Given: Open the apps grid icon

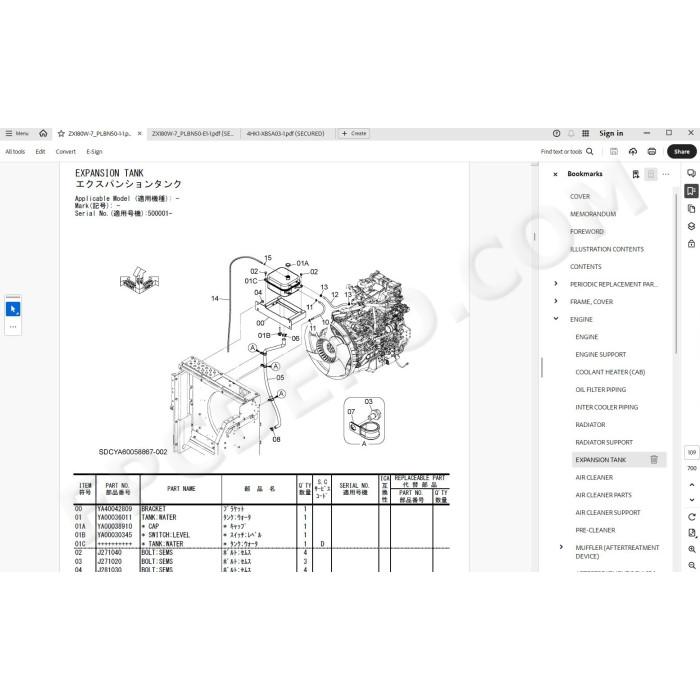Looking at the screenshot, I should [586, 133].
